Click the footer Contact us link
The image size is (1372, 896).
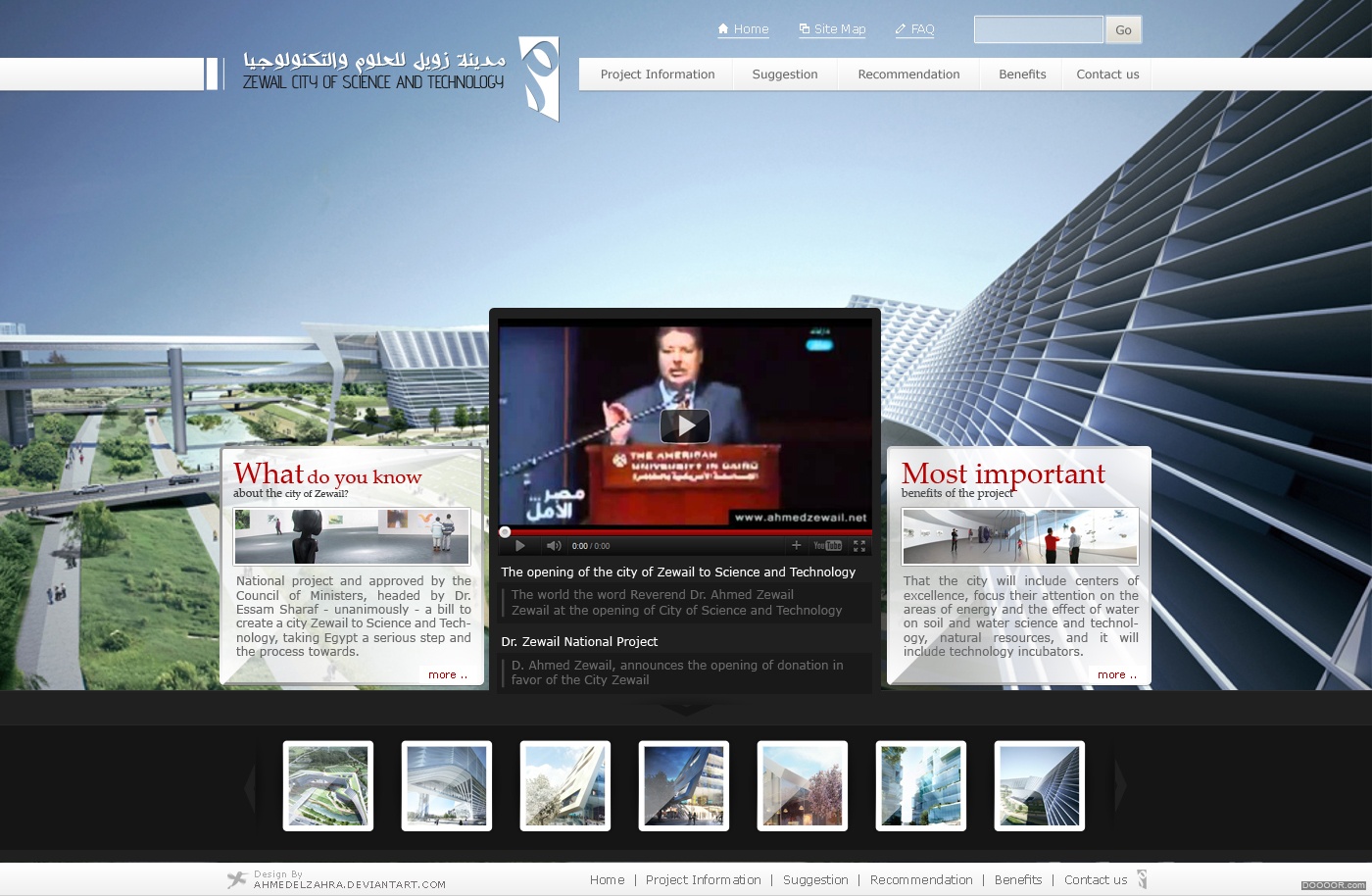point(1096,880)
